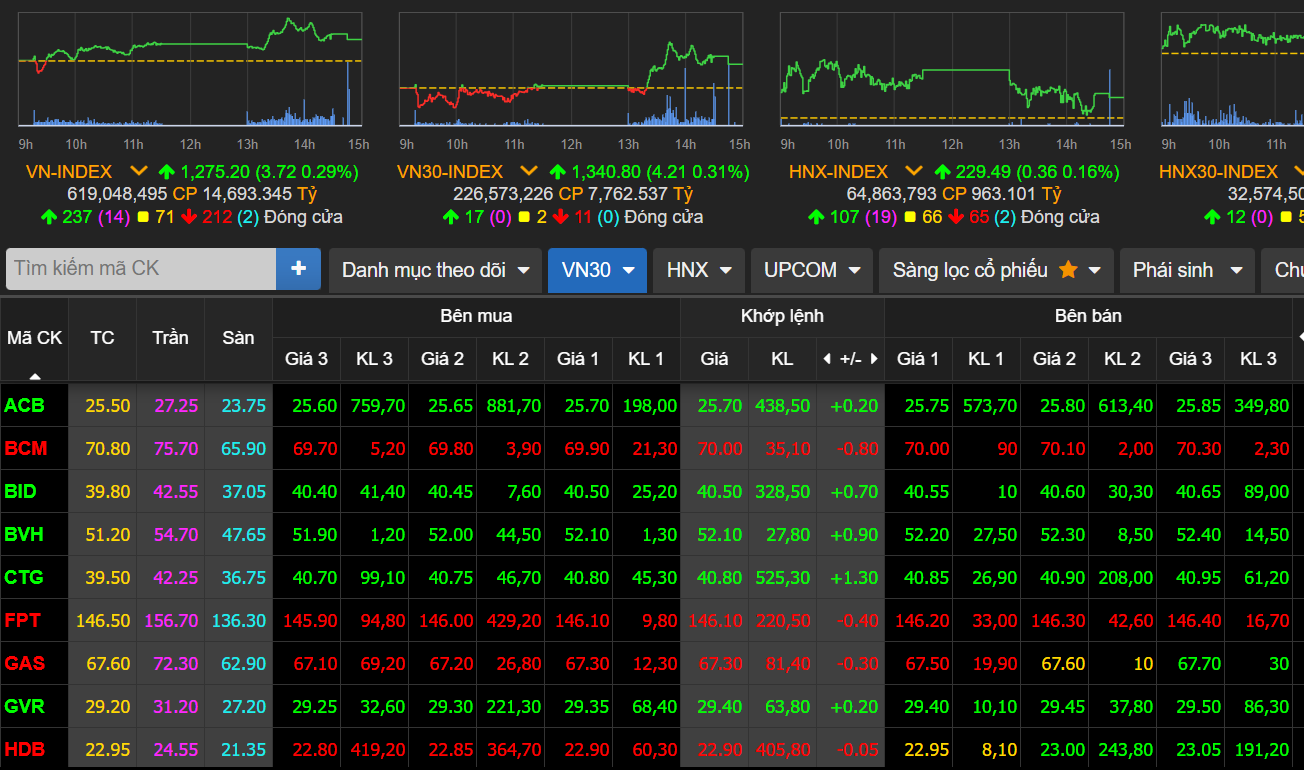
Task: Select the BCM stock symbol
Action: (x=26, y=448)
